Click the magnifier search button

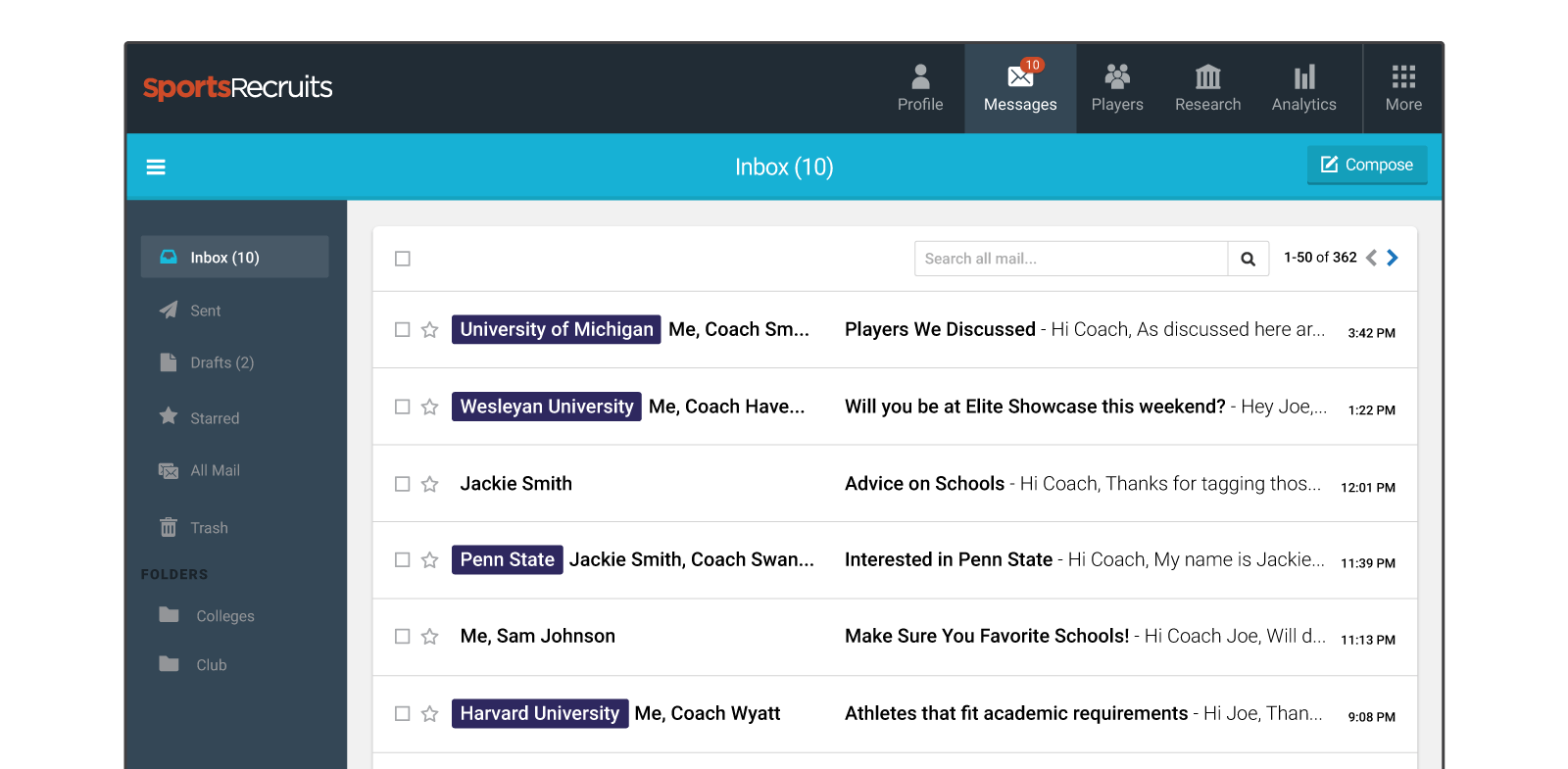coord(1249,259)
